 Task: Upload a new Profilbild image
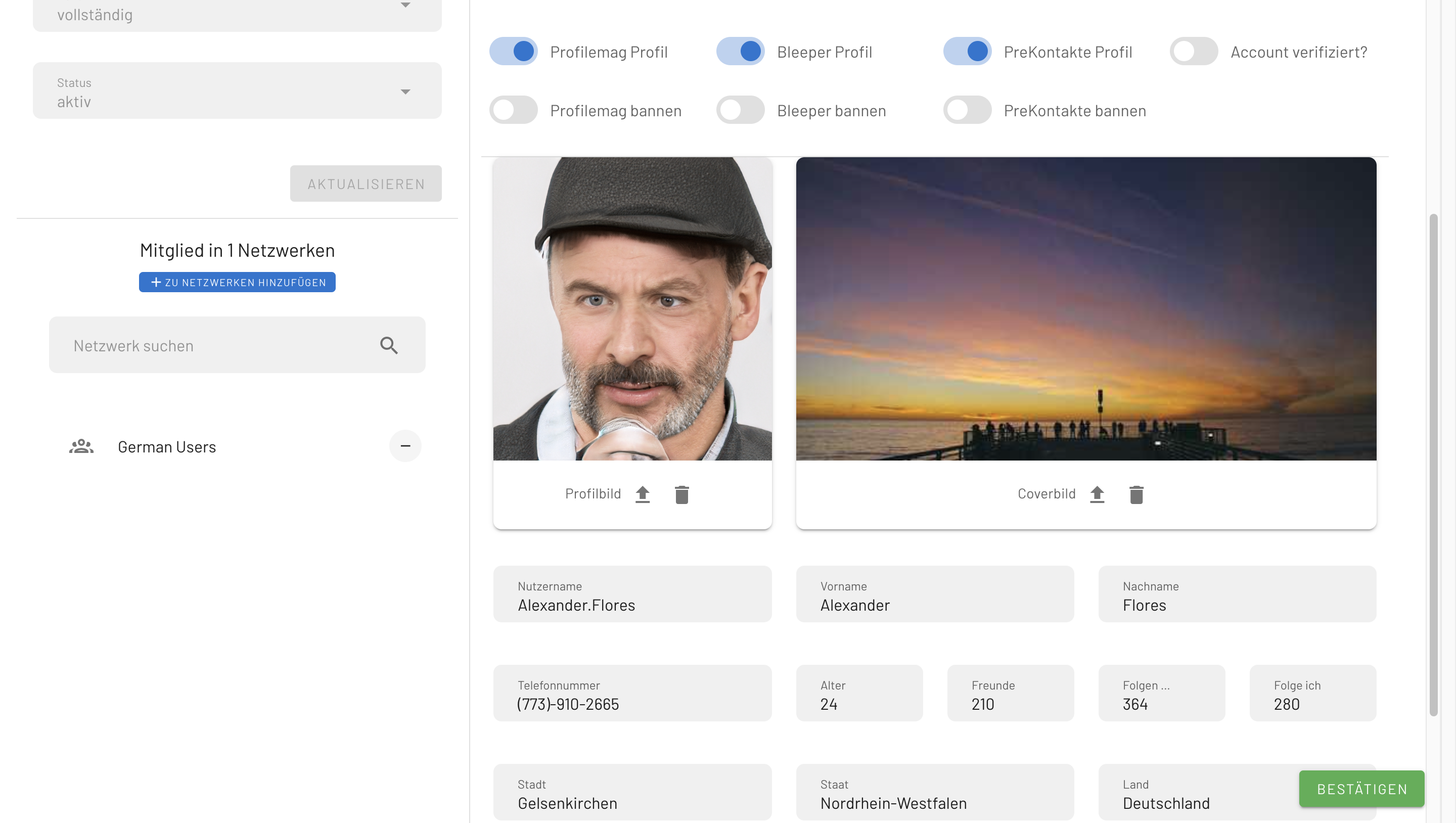642,494
